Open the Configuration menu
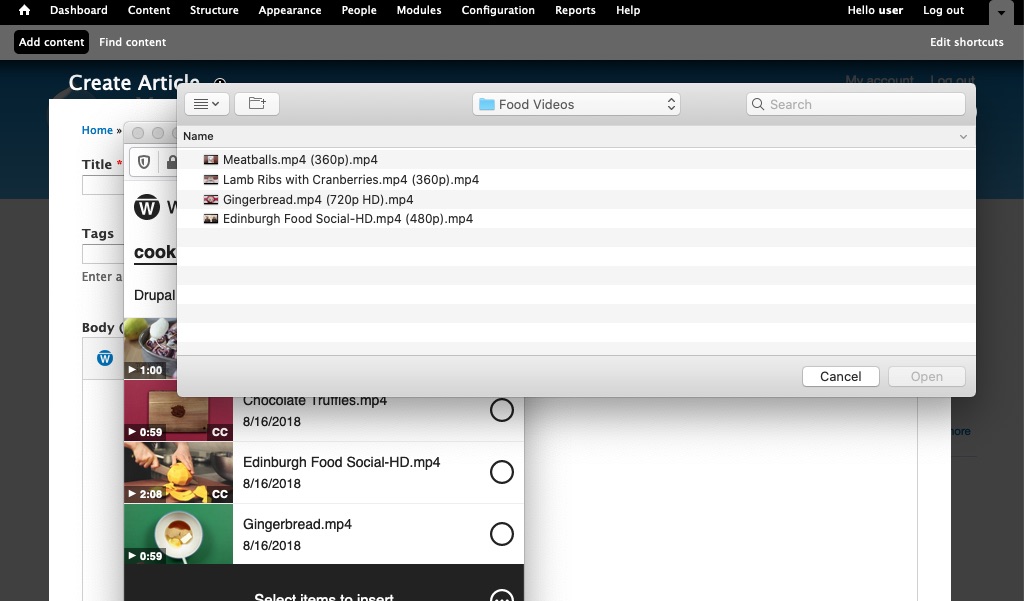 click(x=498, y=10)
